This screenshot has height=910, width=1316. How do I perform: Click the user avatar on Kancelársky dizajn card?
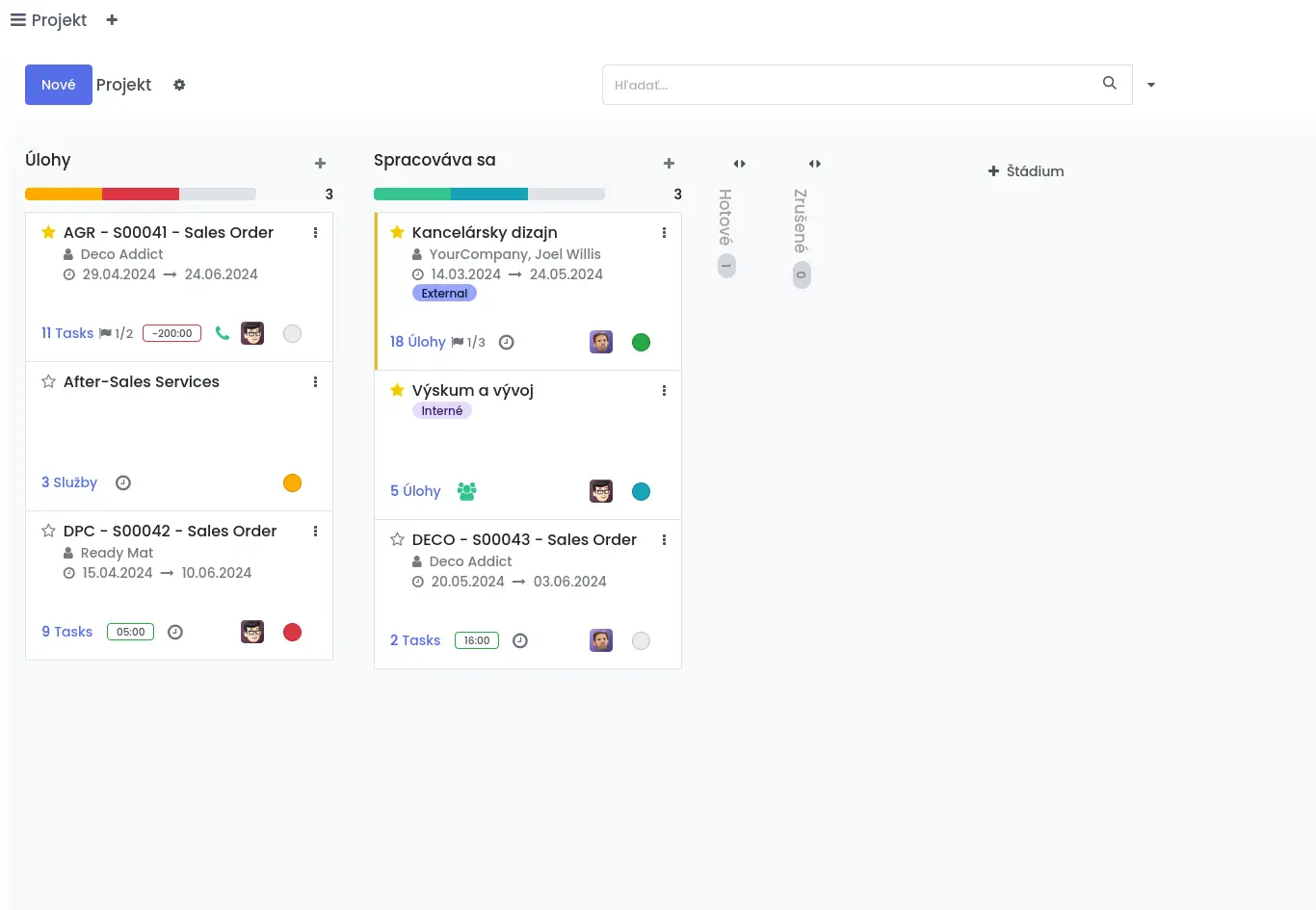pos(601,342)
